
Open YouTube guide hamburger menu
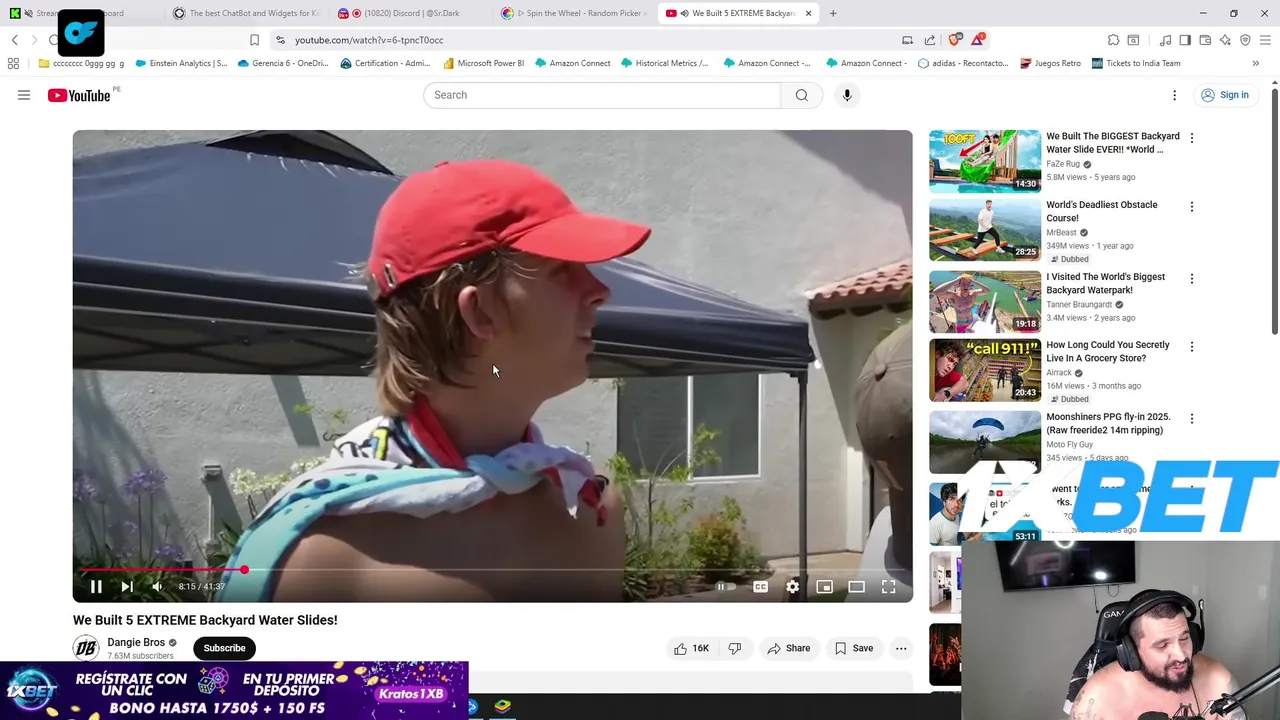coord(24,95)
